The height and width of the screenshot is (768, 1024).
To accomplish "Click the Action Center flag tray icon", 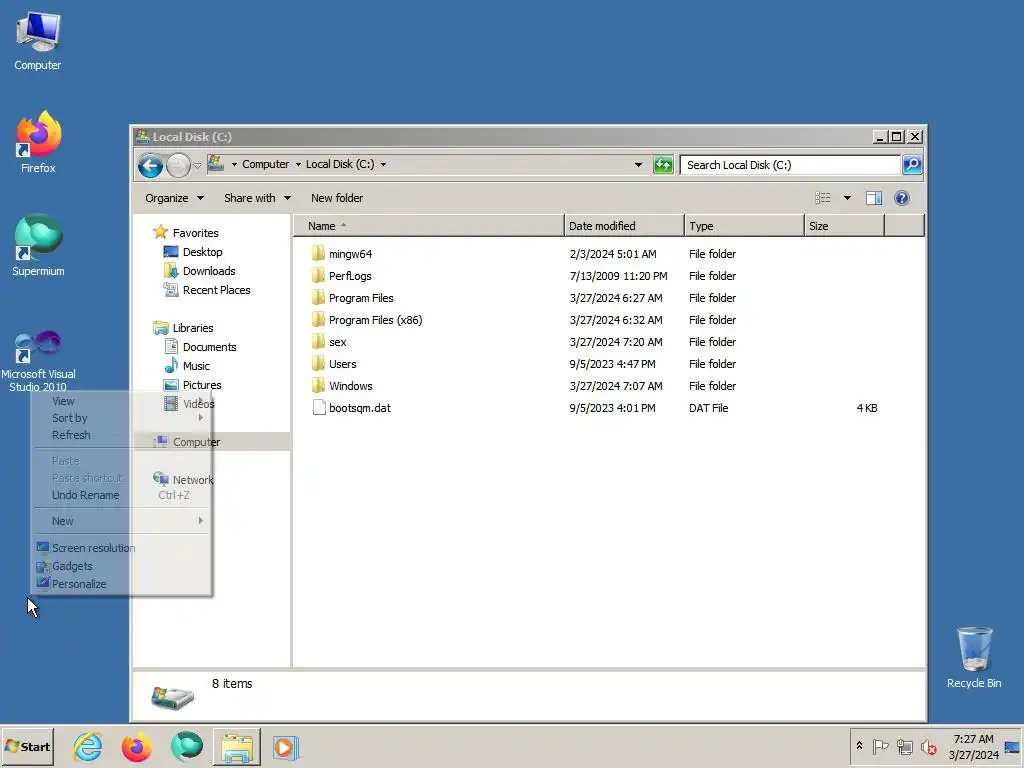I will point(880,746).
